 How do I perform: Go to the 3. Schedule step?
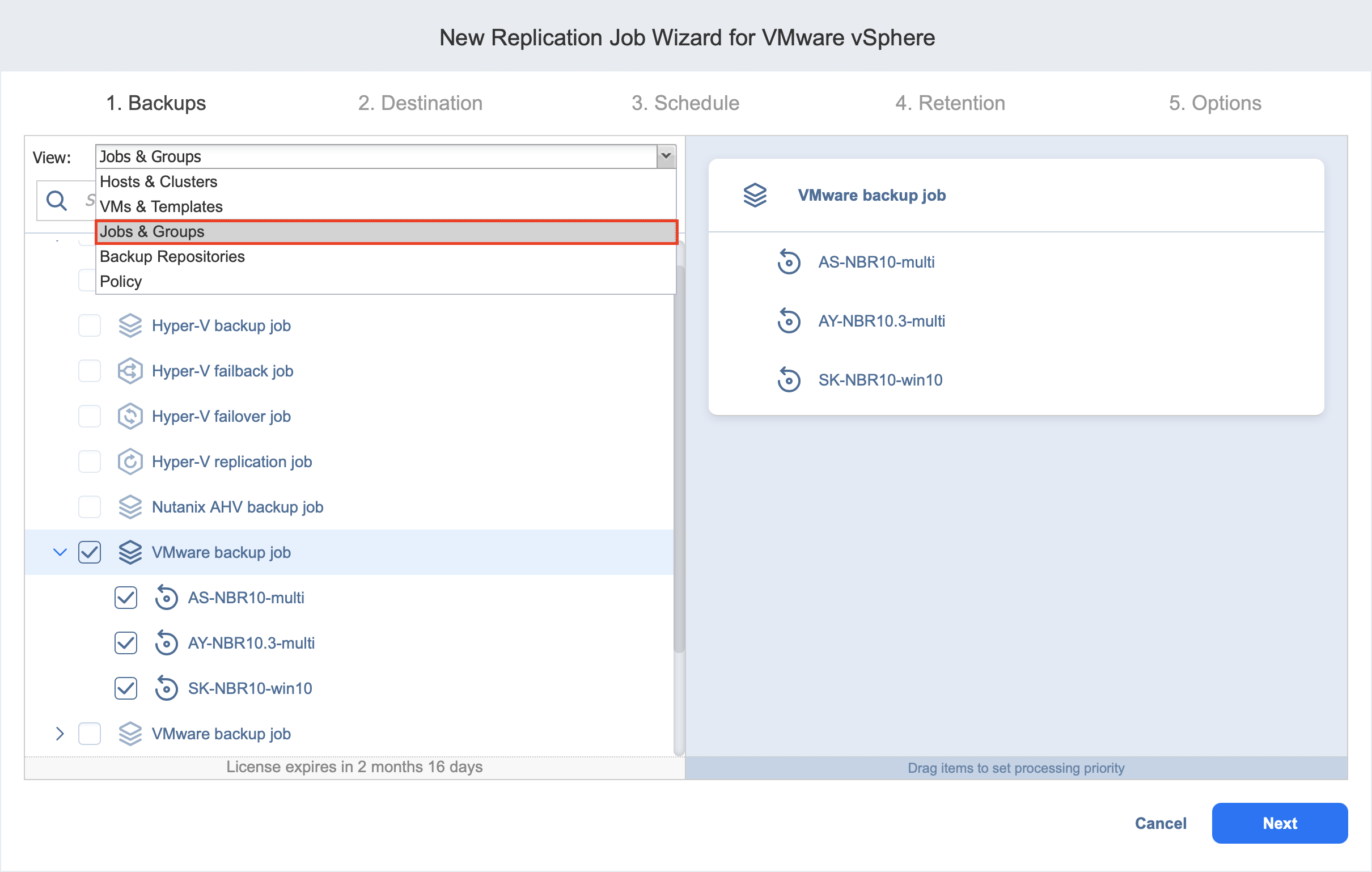(685, 103)
